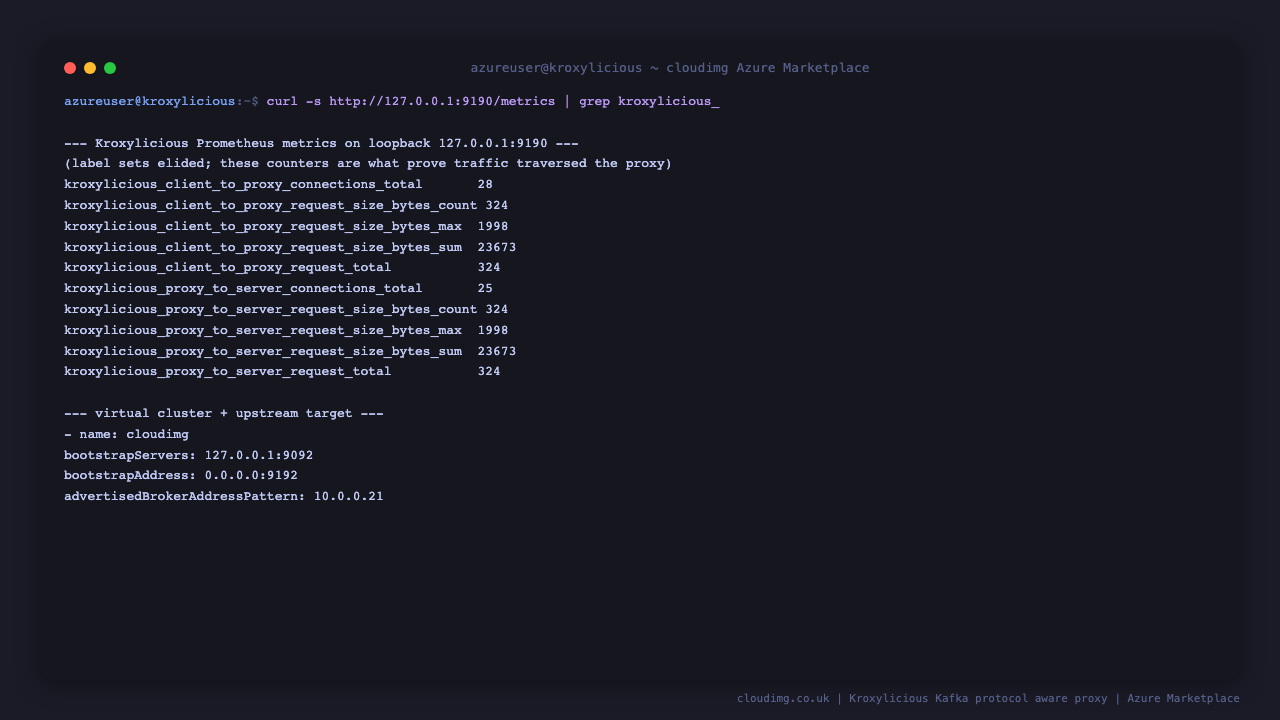
Task: Click the curl -s metrics command text
Action: [410, 101]
